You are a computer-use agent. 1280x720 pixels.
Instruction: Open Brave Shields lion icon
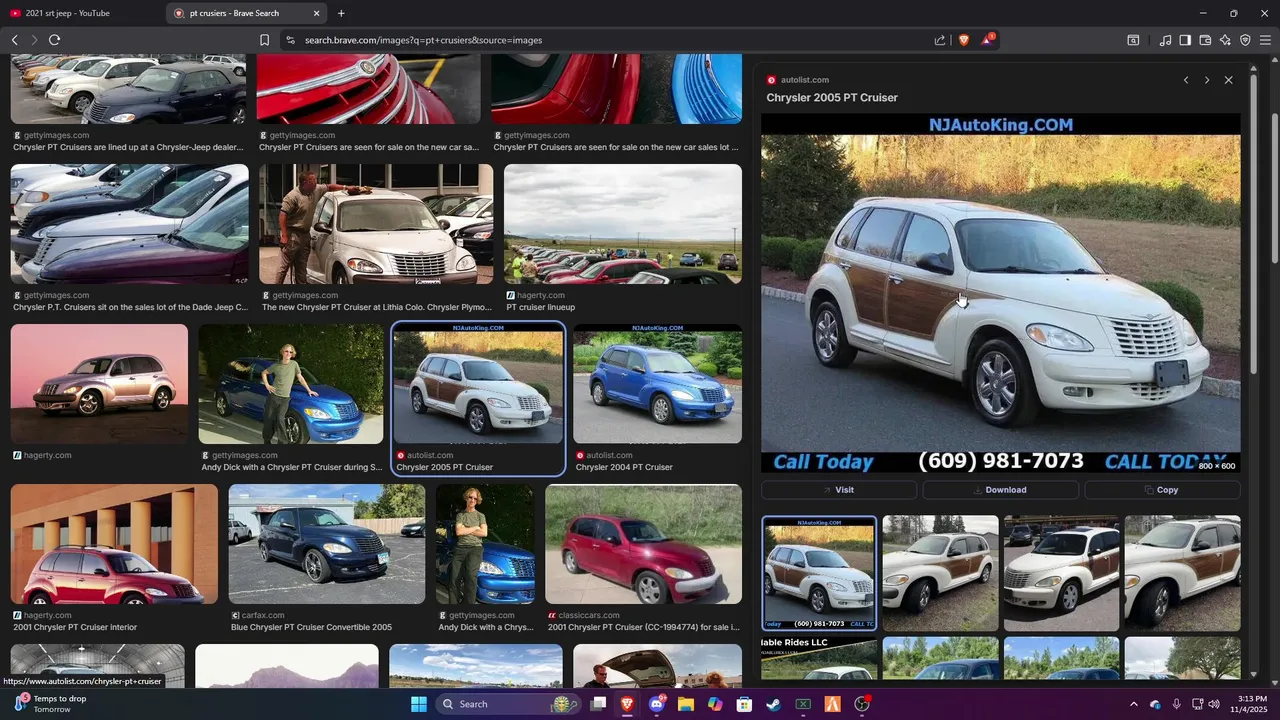[x=964, y=40]
